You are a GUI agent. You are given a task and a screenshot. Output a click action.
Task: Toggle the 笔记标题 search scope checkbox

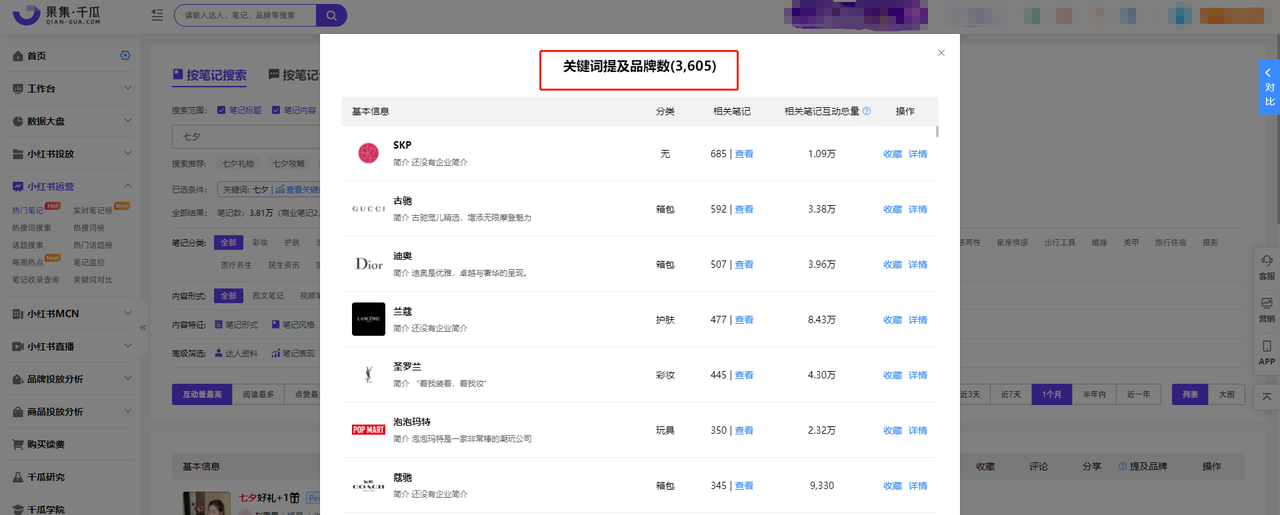click(221, 110)
